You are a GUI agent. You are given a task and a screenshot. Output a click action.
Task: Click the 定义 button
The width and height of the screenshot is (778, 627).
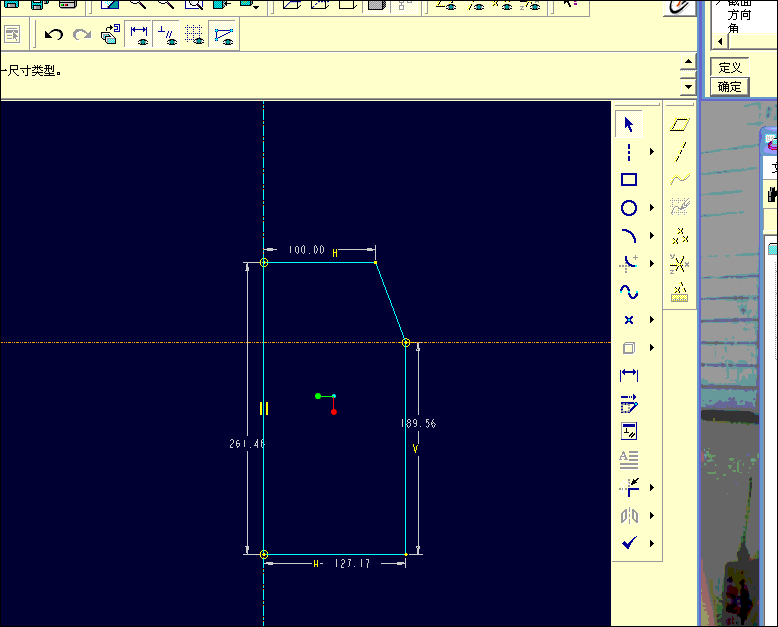(x=729, y=67)
